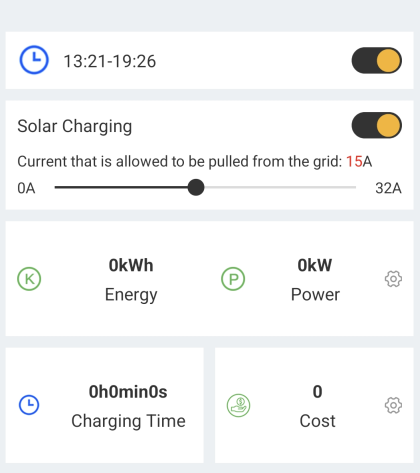
Task: Click the slider track near 32A
Action: [x=347, y=187]
